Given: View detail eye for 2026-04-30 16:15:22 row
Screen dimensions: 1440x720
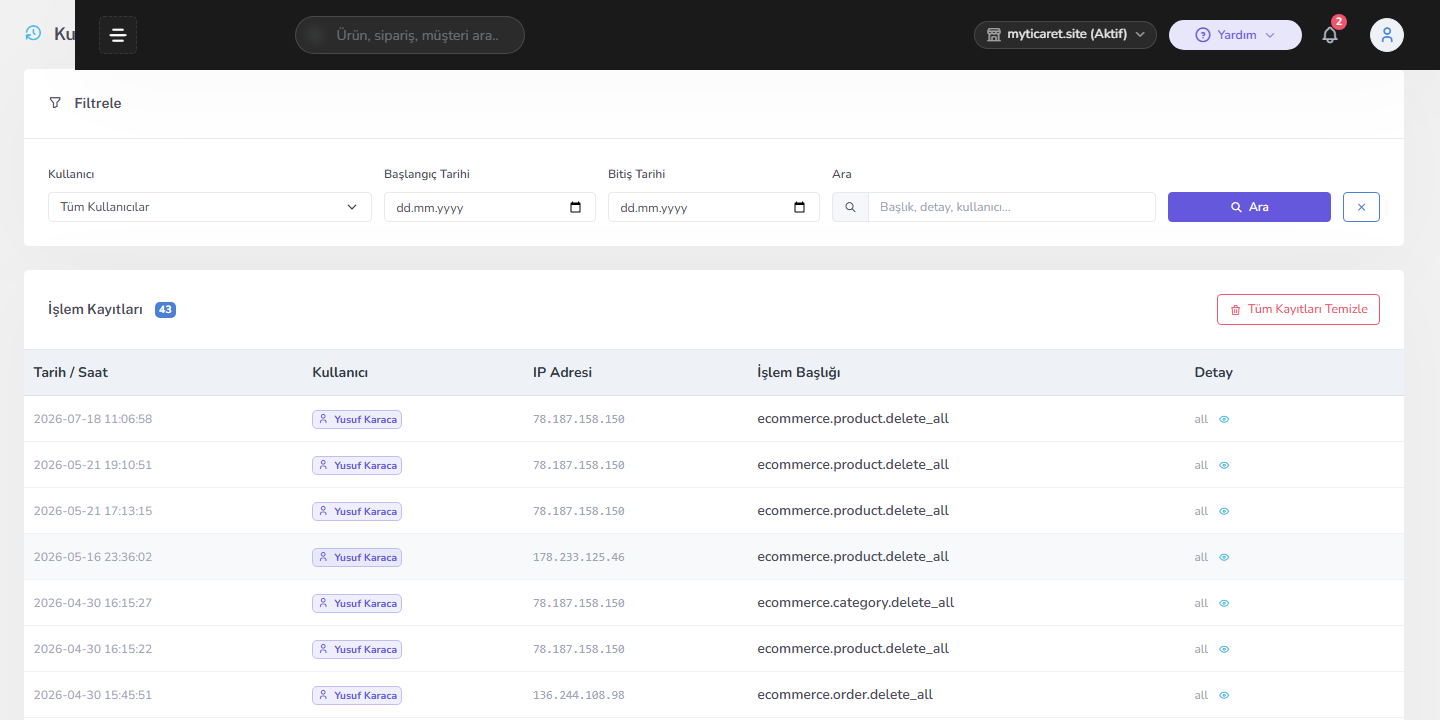Looking at the screenshot, I should (1224, 649).
